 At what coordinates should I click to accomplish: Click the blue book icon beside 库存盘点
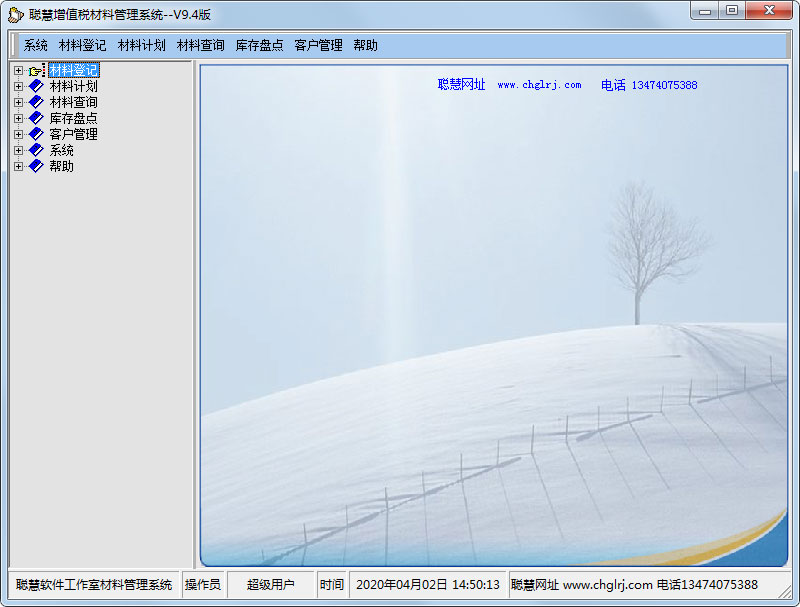point(36,118)
